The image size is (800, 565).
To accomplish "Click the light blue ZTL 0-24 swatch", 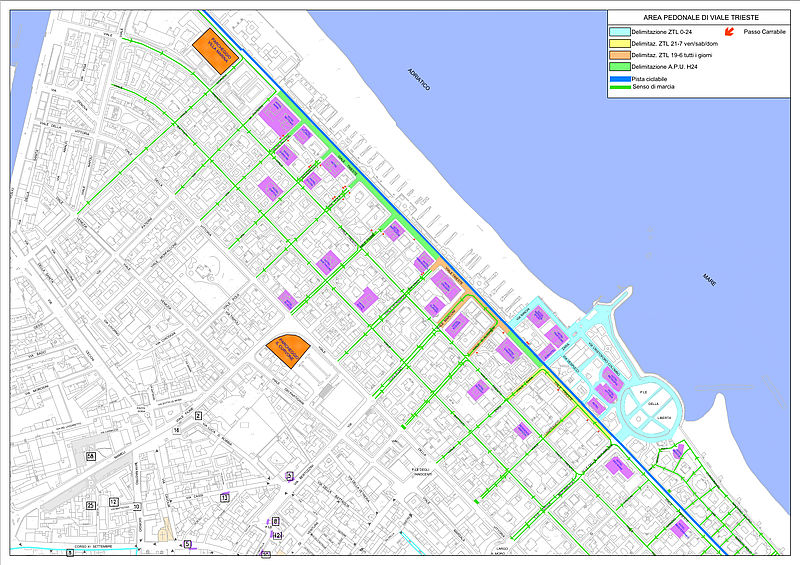I will point(618,32).
